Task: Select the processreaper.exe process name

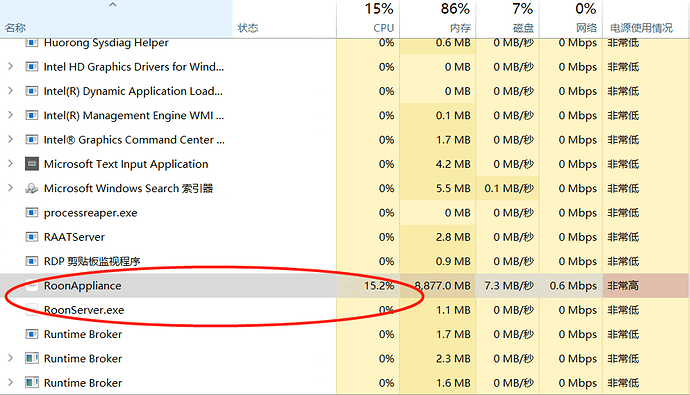Action: click(x=91, y=213)
